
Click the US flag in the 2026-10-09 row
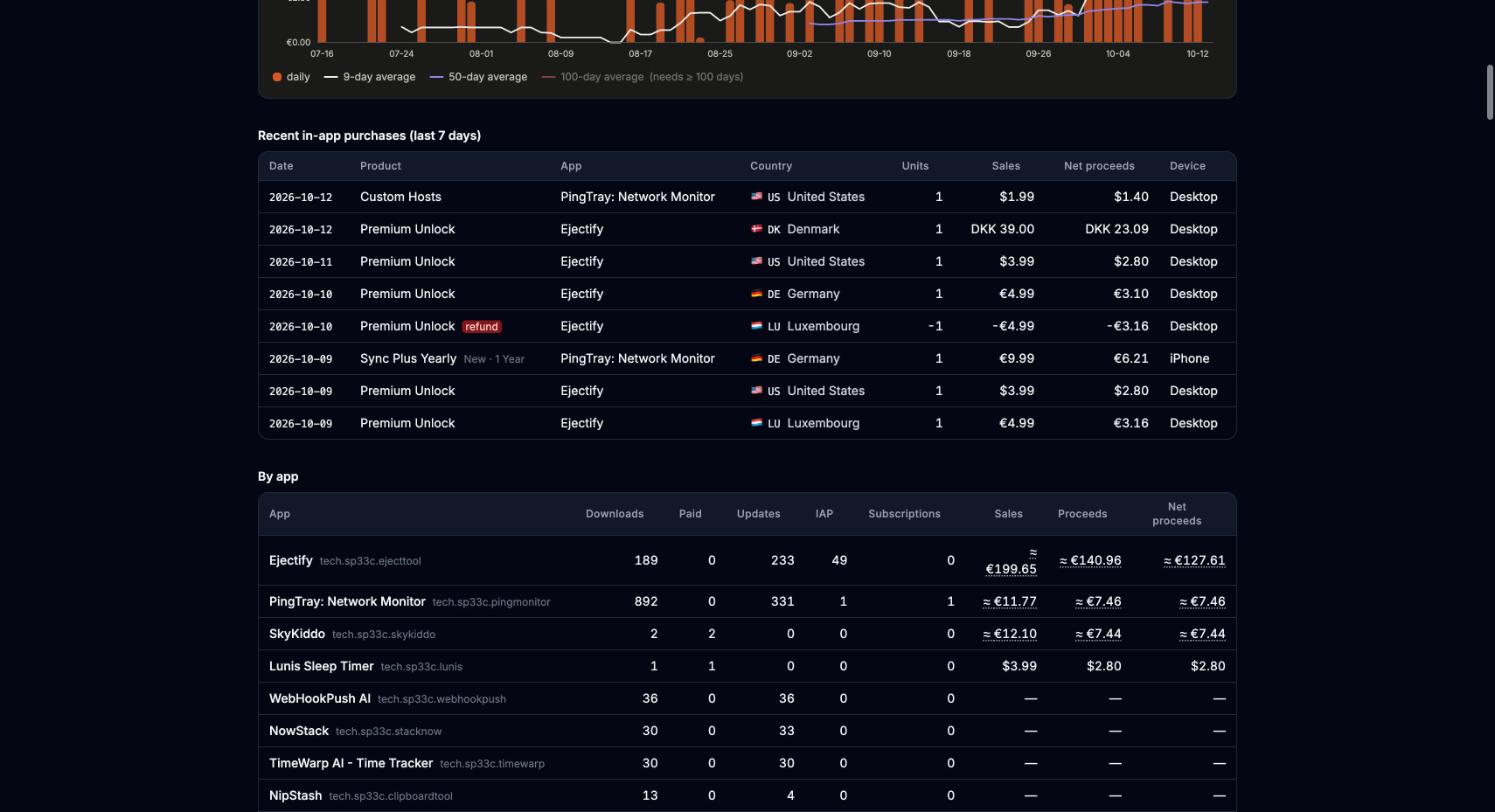(756, 391)
